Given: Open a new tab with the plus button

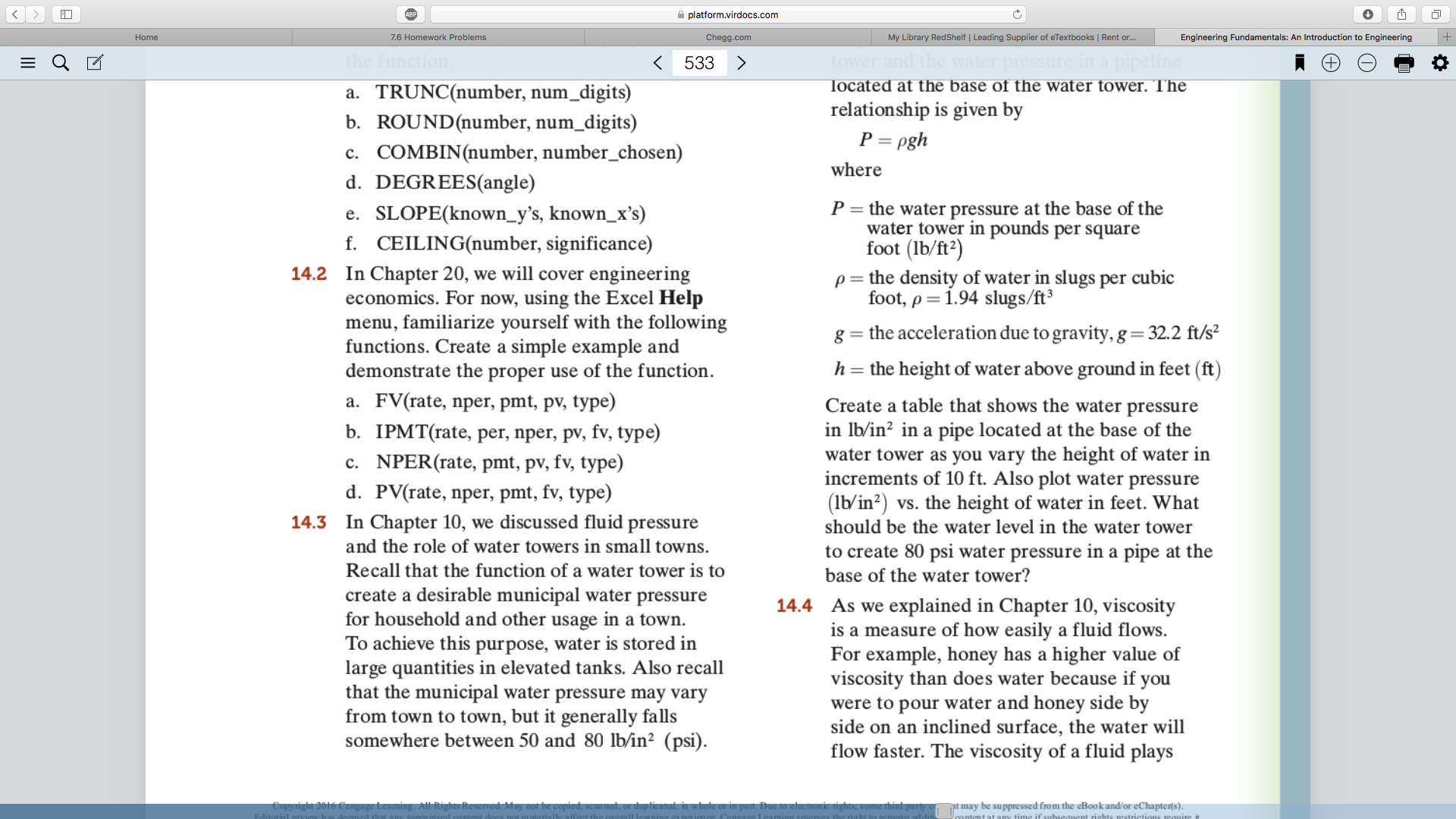Looking at the screenshot, I should [x=1446, y=37].
